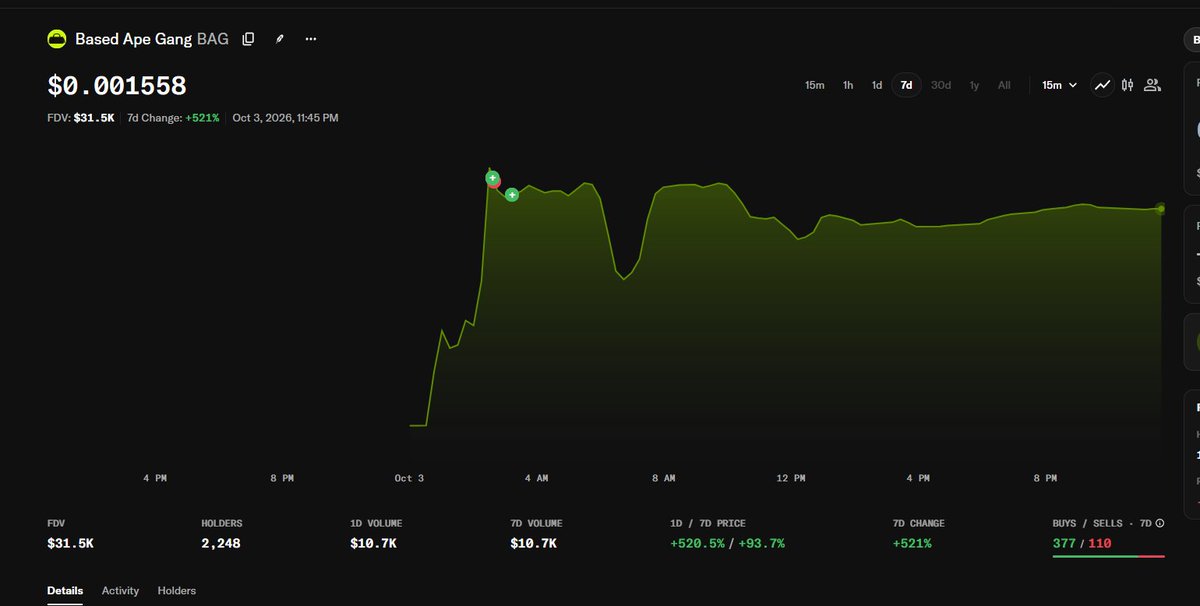Click the 2,248 holders count
The width and height of the screenshot is (1200, 606).
221,544
